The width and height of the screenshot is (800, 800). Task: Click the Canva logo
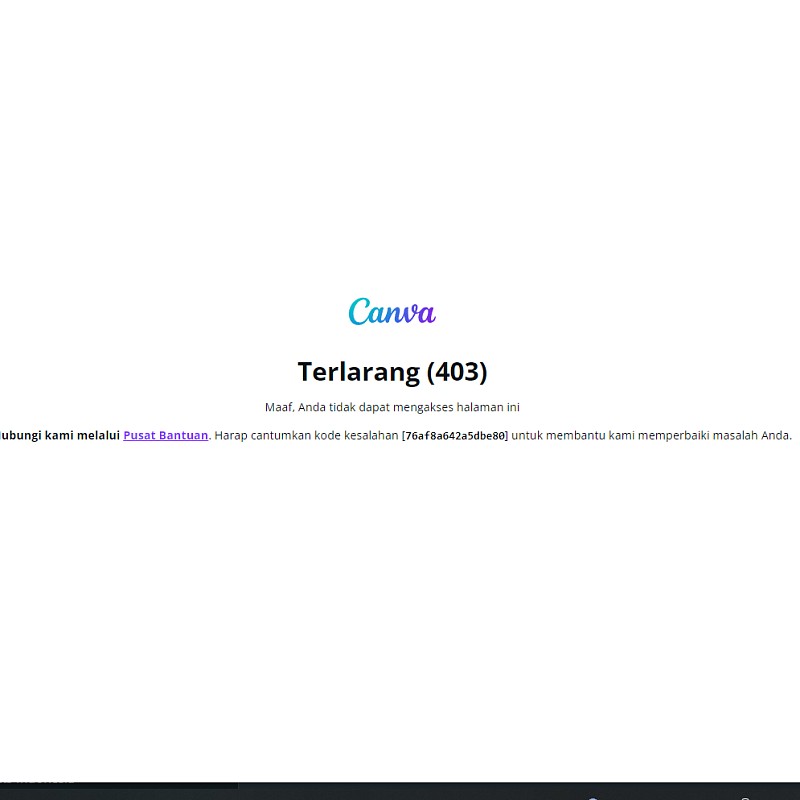[392, 312]
